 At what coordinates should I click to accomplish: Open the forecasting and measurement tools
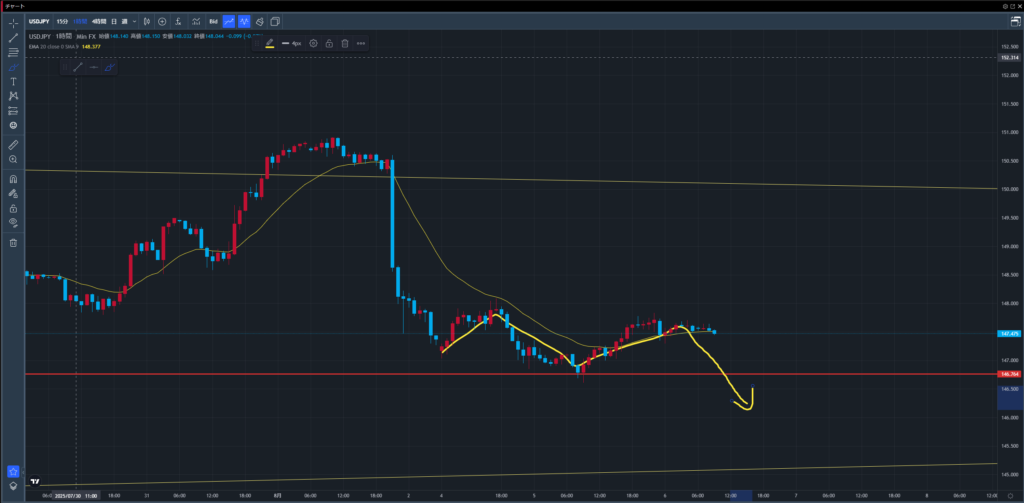click(13, 110)
